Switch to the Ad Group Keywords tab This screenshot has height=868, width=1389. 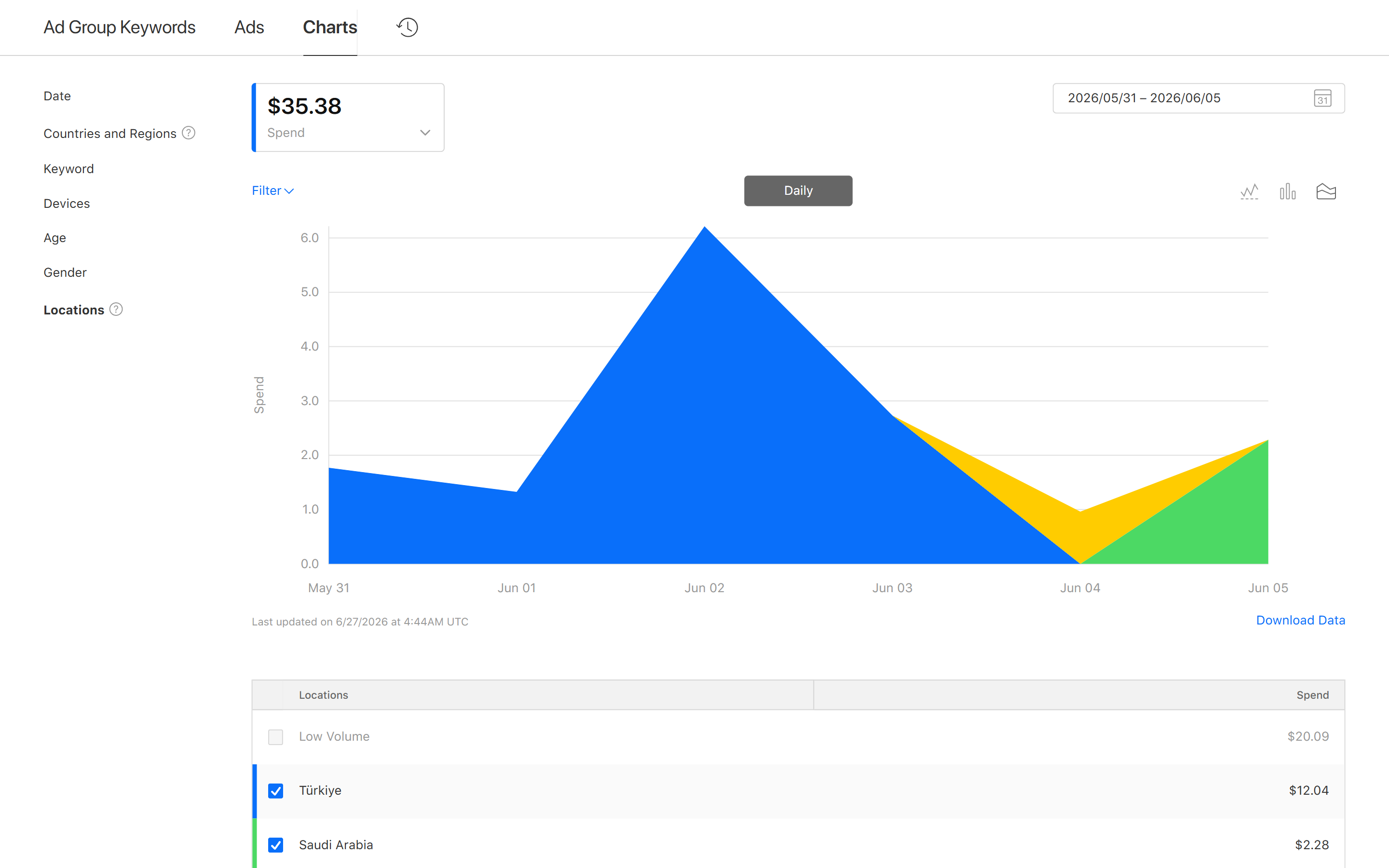click(120, 27)
